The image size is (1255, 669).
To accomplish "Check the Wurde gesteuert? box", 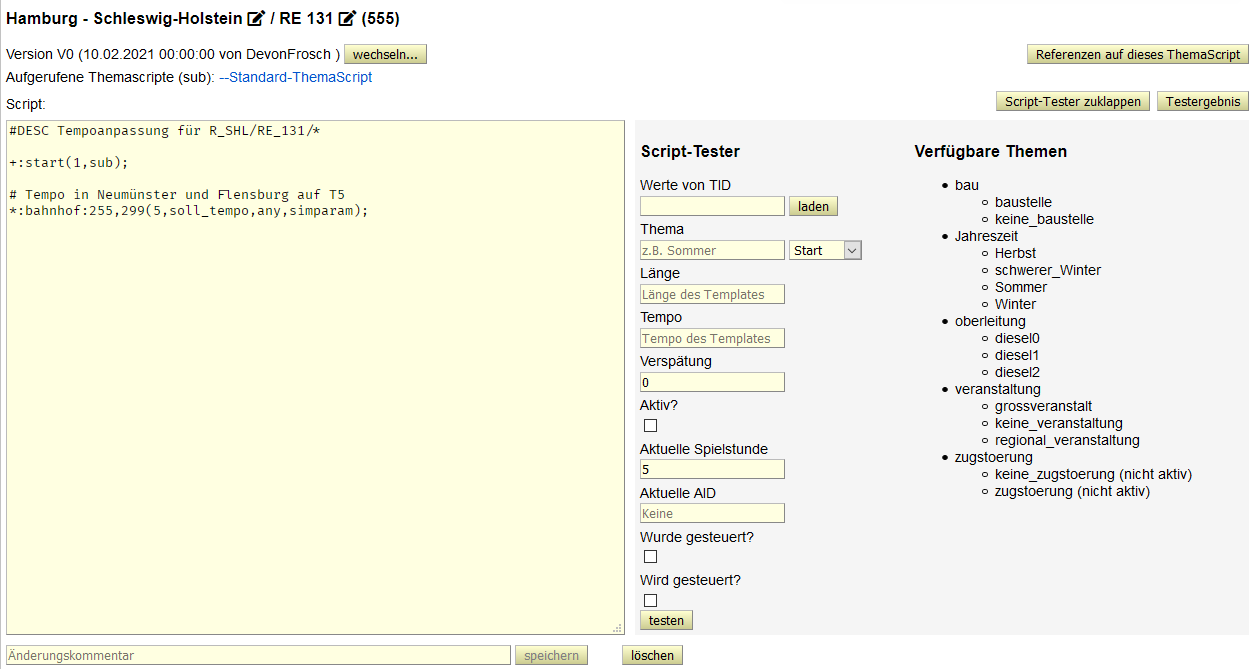I will (x=650, y=557).
